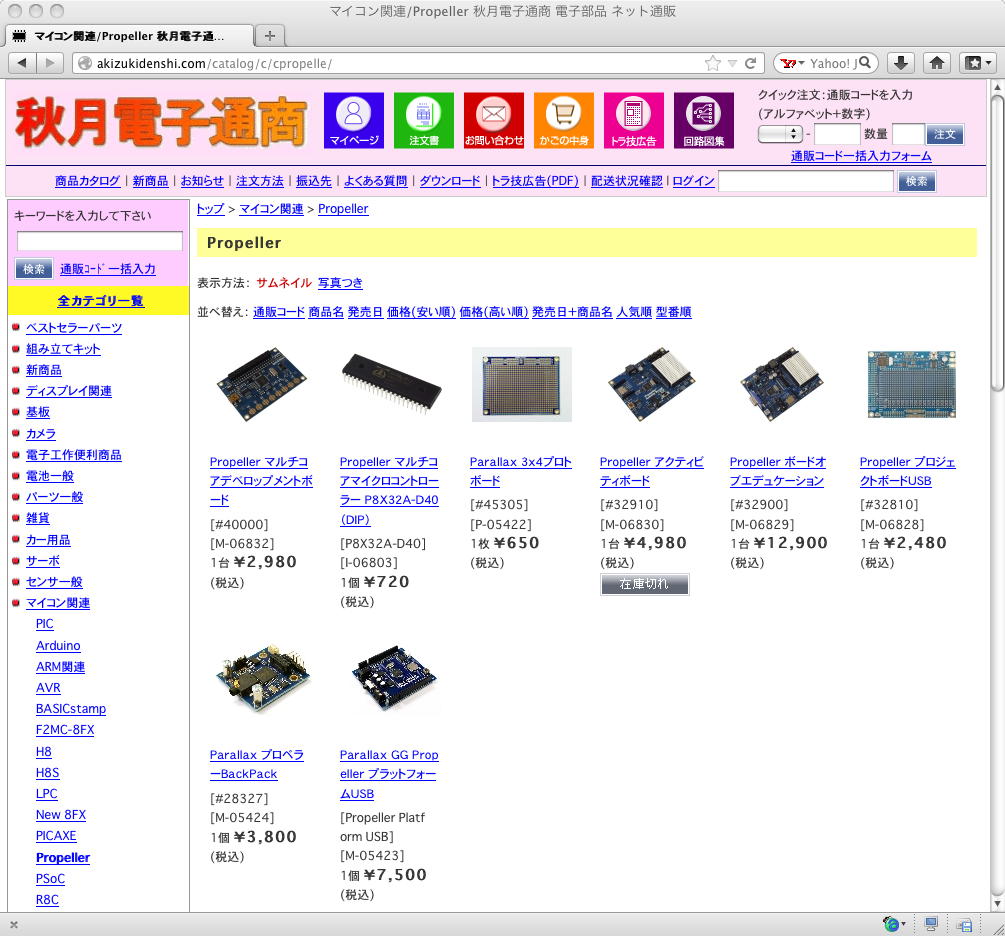1005x936 pixels.
Task: Open お知らせ in navigation bar
Action: click(x=202, y=181)
